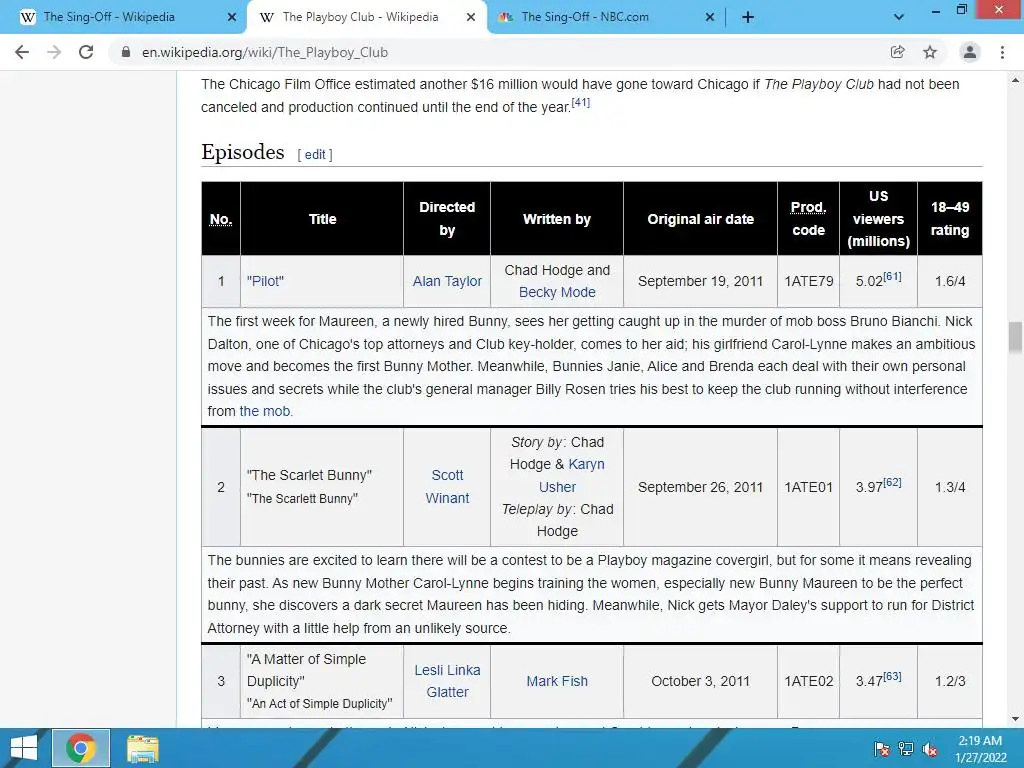This screenshot has height=768, width=1024.
Task: Select production code 1ATE02
Action: pyautogui.click(x=808, y=681)
